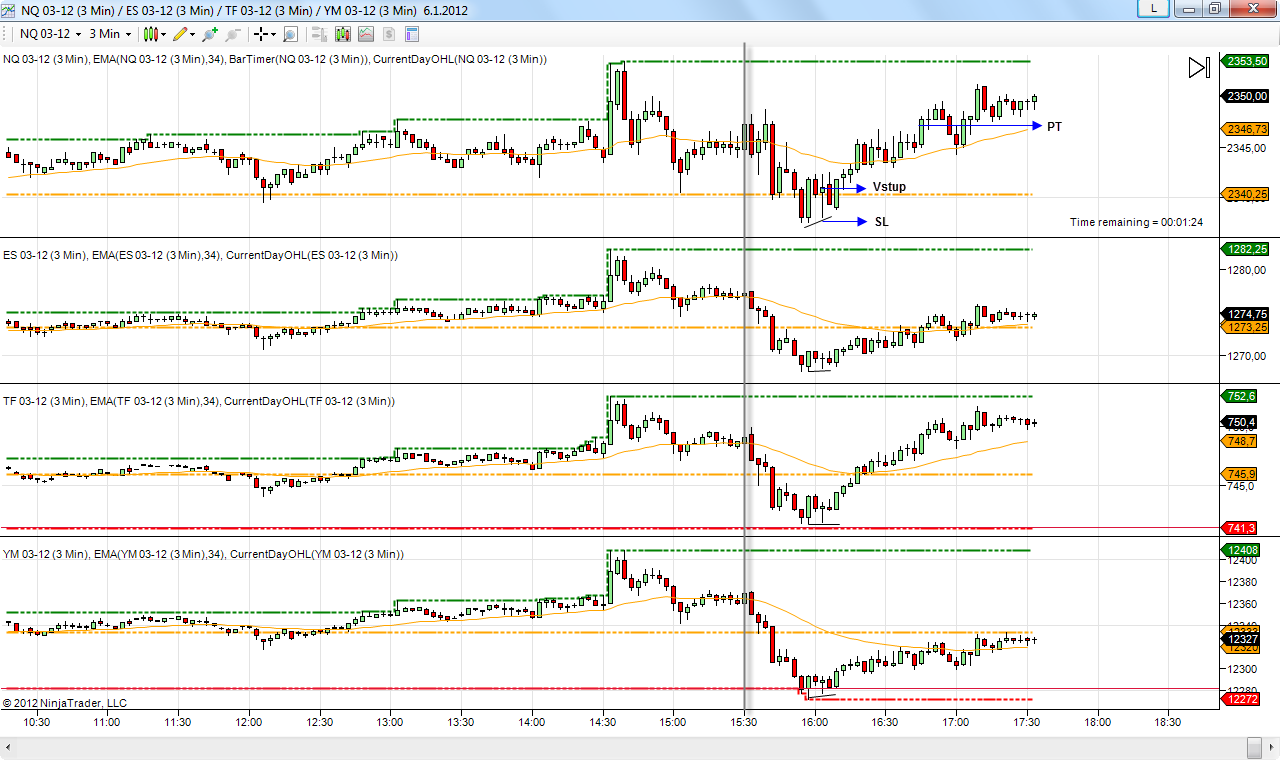Click the 18:30 time axis label
Screen dimensions: 1280x760
point(1168,722)
